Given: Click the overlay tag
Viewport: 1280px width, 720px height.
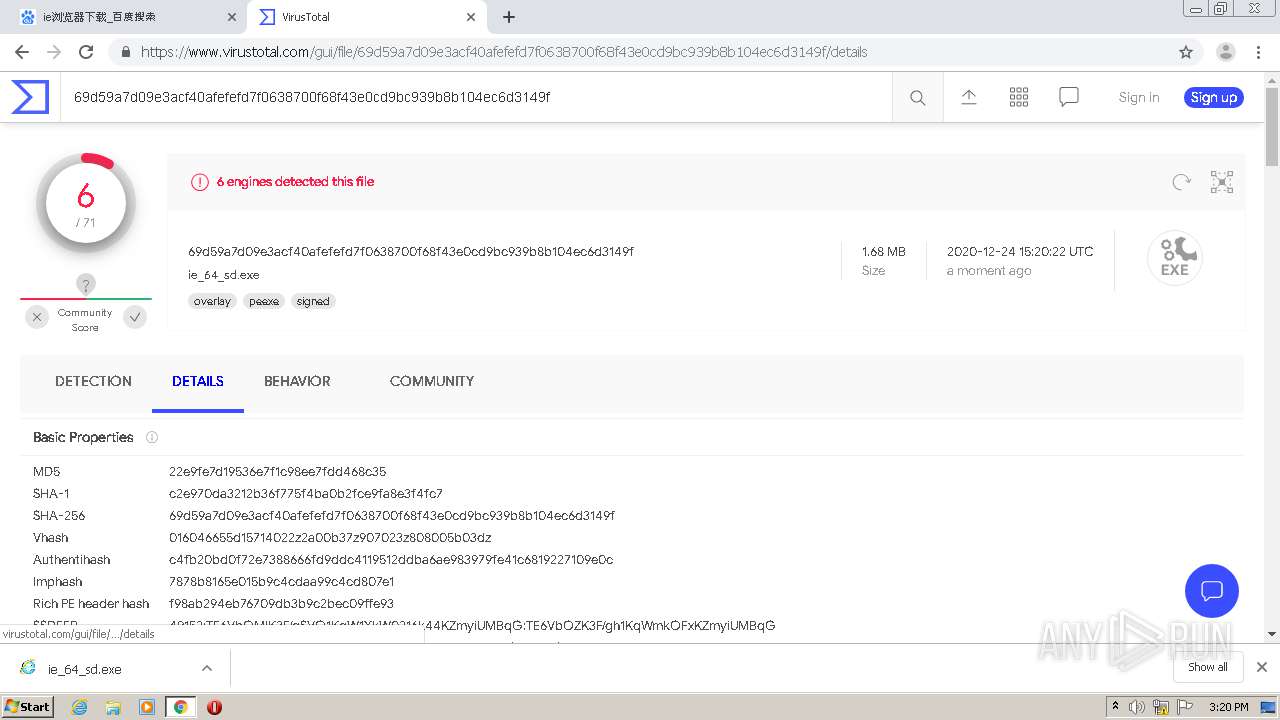Looking at the screenshot, I should tap(212, 301).
